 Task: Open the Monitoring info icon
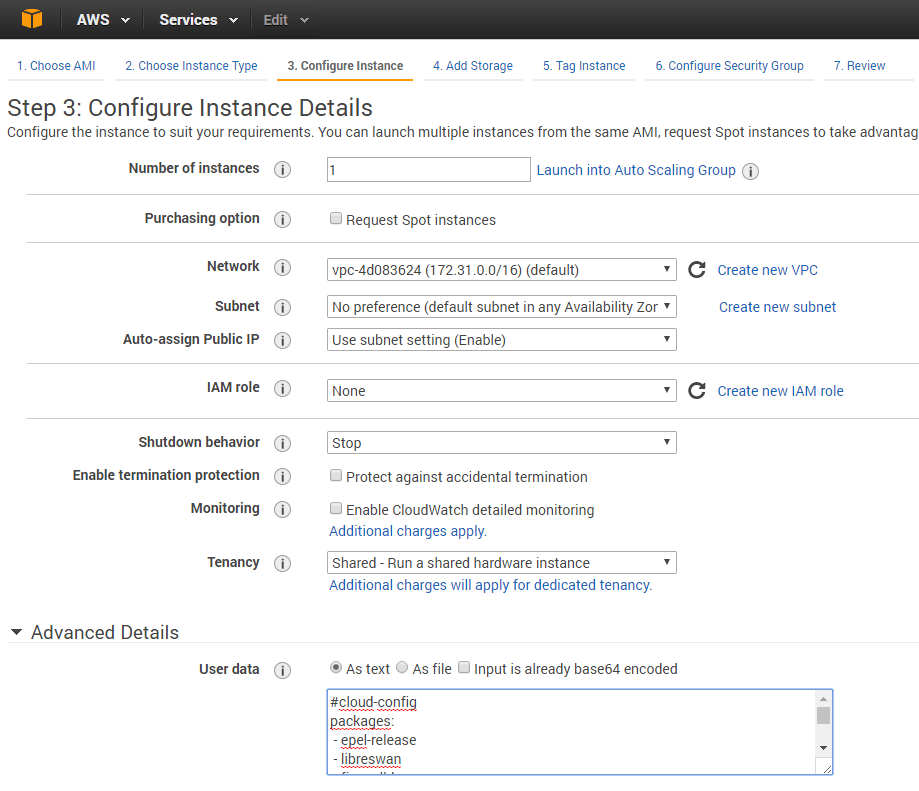tap(282, 509)
